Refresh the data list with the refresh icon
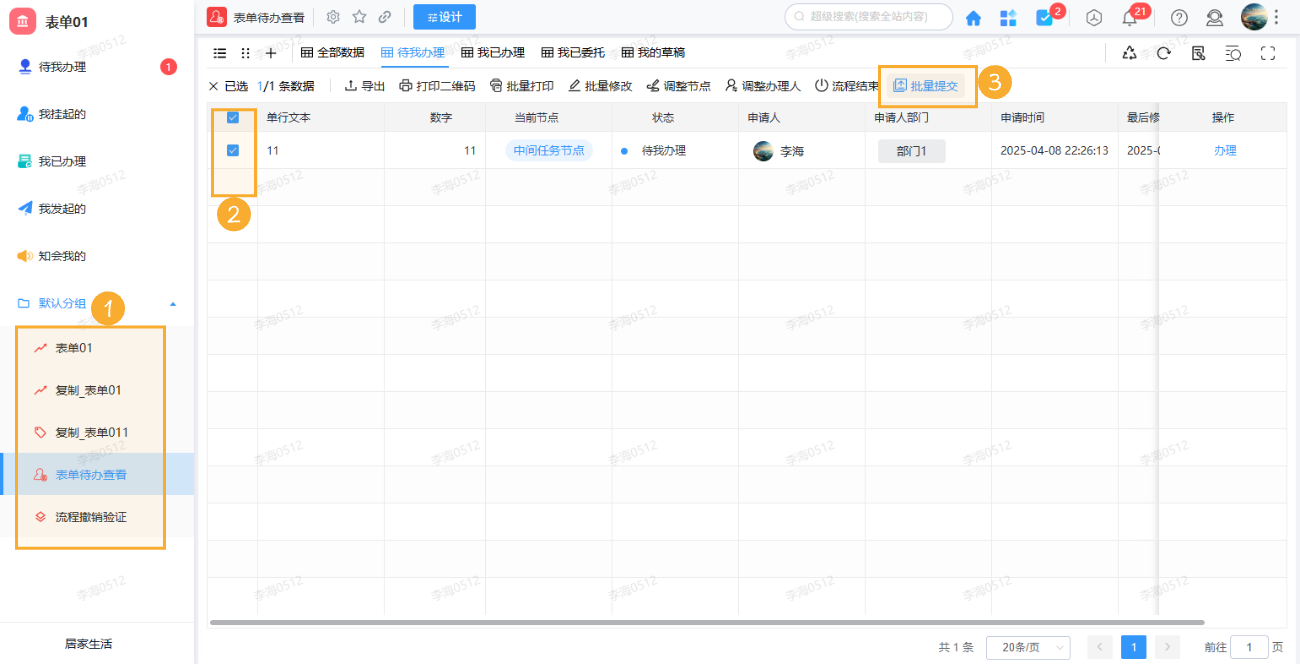This screenshot has width=1300, height=664. [x=1163, y=52]
